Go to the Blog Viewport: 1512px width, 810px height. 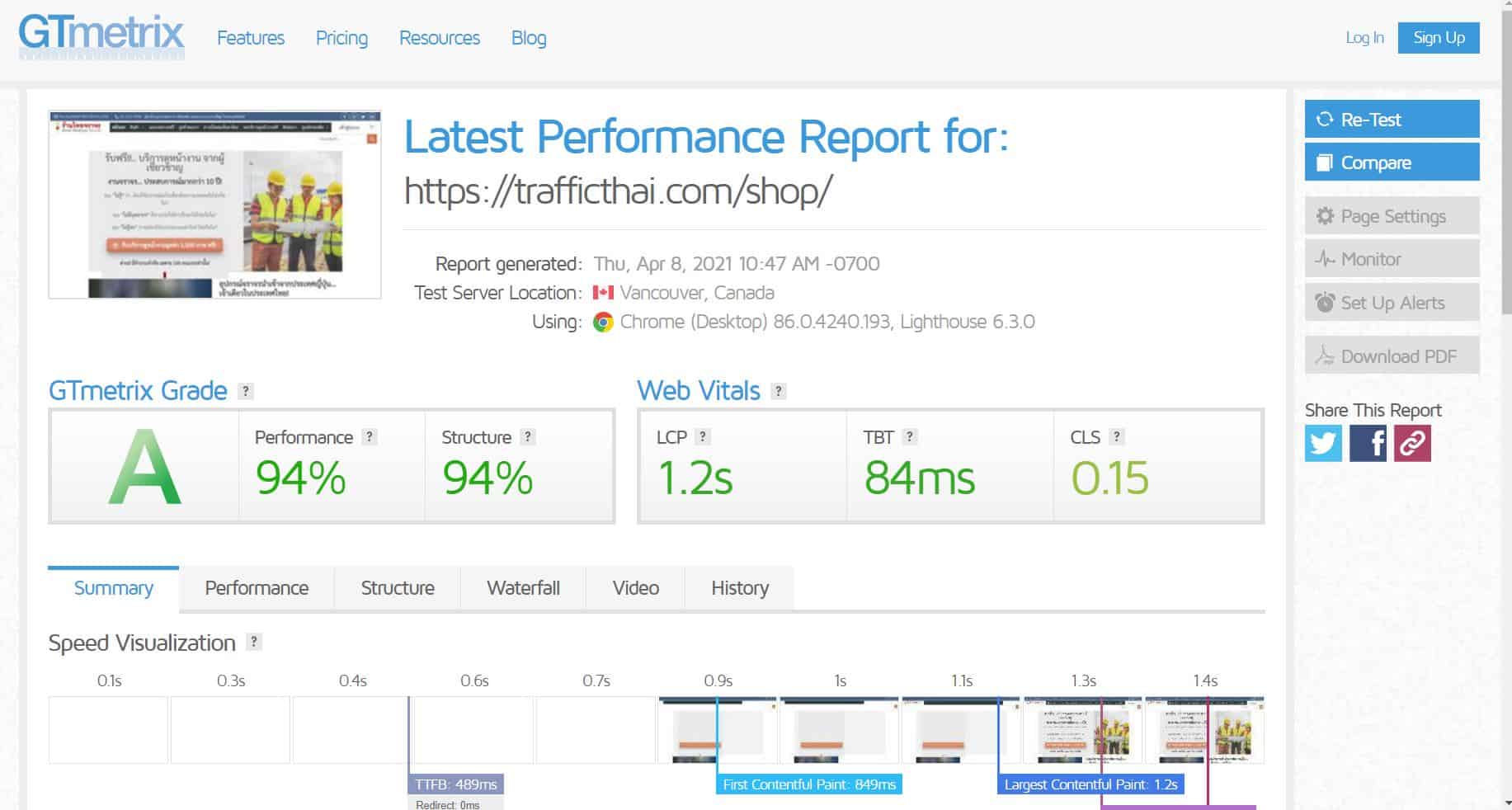pos(529,38)
